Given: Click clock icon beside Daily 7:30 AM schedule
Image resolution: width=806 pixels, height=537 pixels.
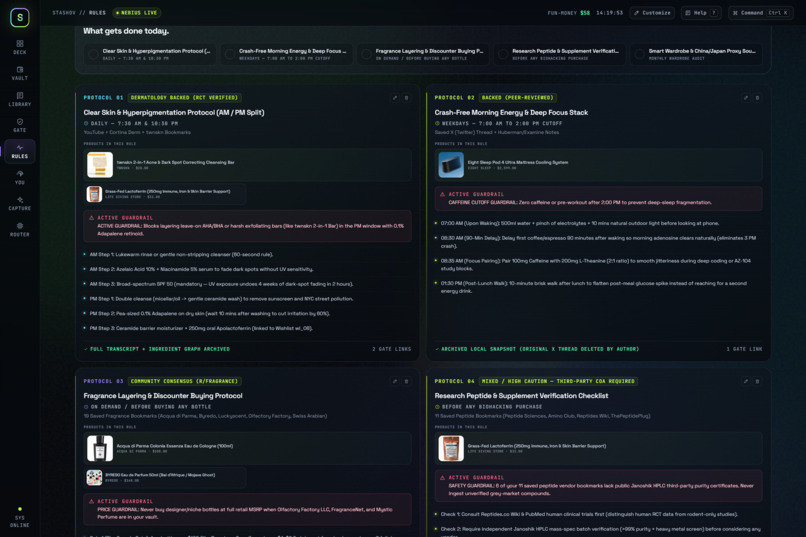Looking at the screenshot, I should tap(86, 123).
